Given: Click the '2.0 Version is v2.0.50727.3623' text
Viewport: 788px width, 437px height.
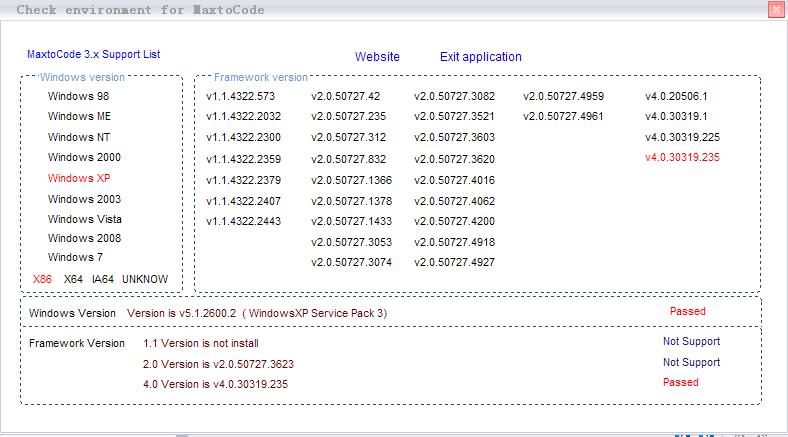Looking at the screenshot, I should 218,364.
